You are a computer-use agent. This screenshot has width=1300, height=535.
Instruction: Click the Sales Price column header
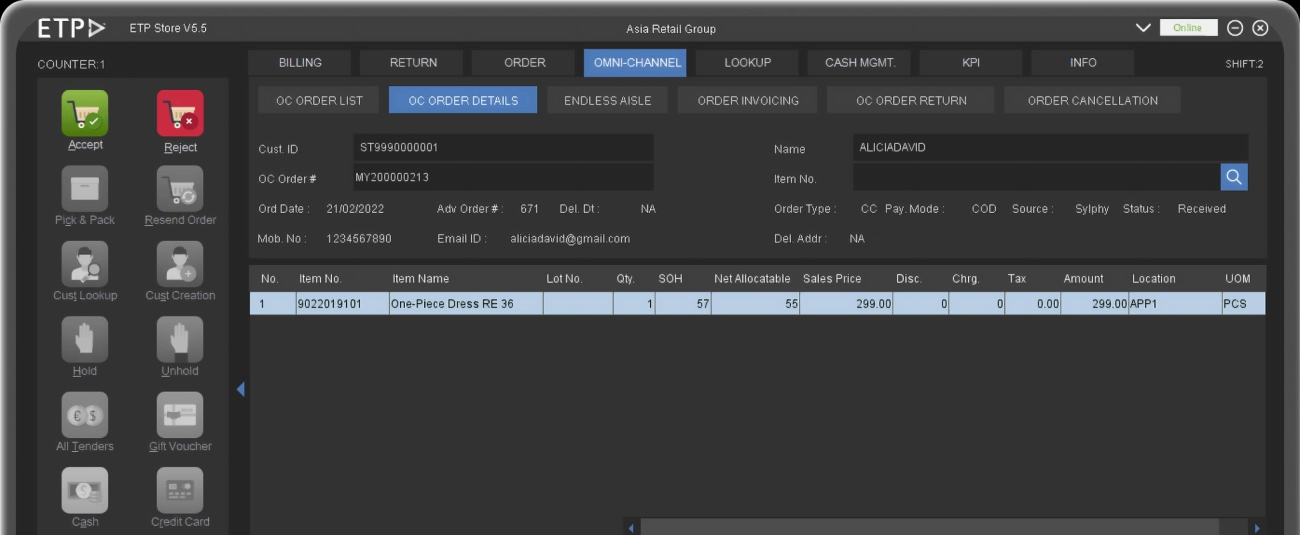tap(832, 279)
